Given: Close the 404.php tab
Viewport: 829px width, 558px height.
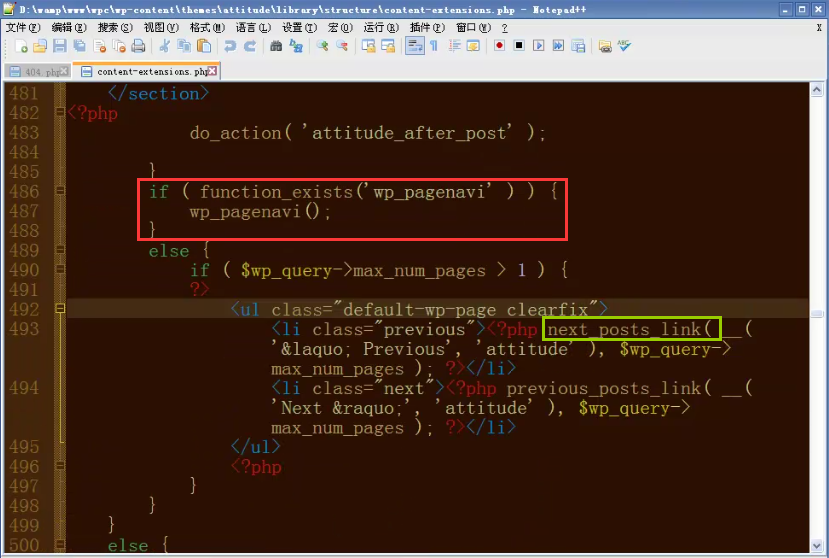Looking at the screenshot, I should [x=64, y=70].
